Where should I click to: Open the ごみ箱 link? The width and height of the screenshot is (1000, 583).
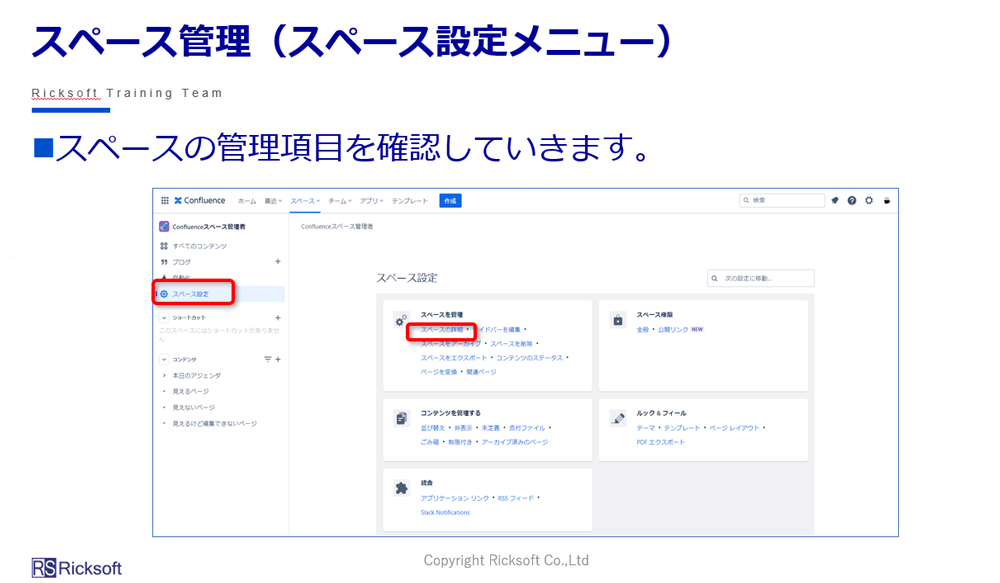[x=429, y=442]
